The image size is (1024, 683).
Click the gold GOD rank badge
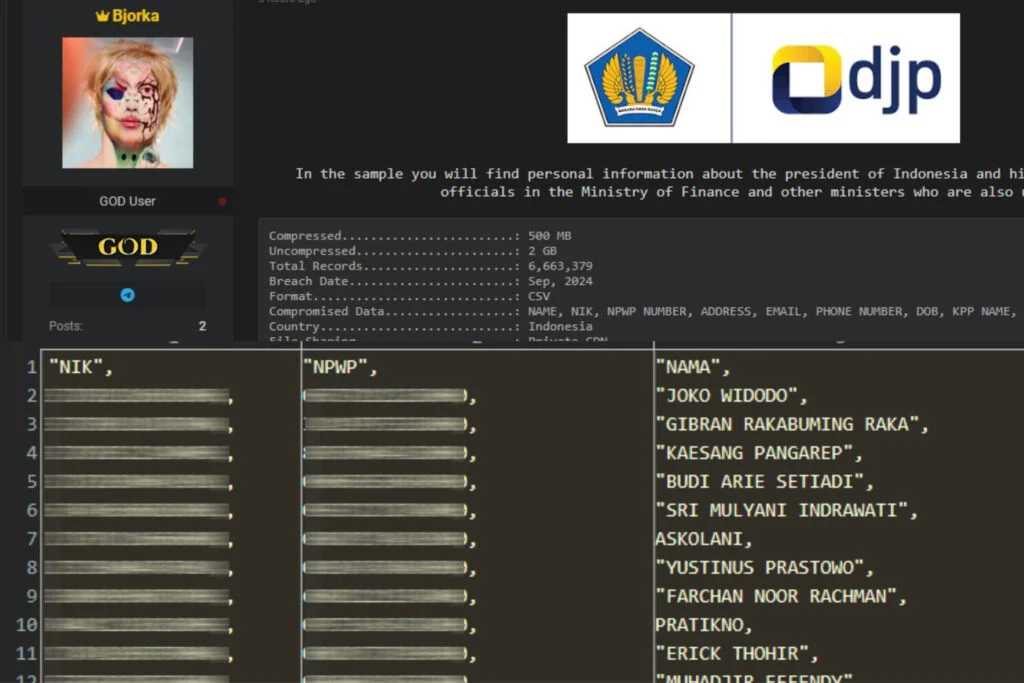tap(127, 246)
